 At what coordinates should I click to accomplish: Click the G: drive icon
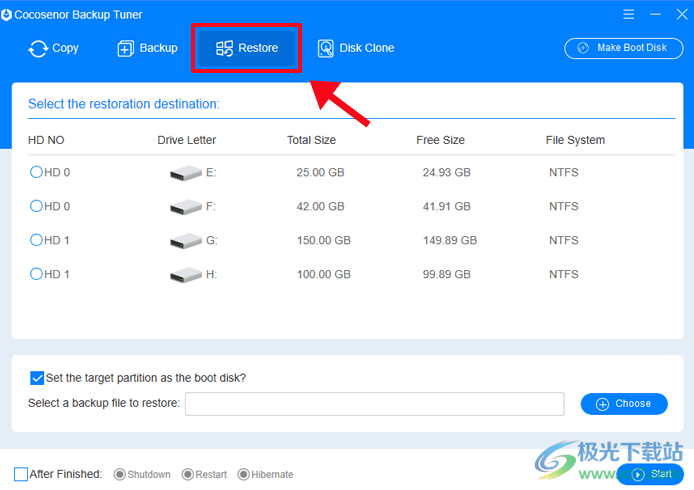pos(185,241)
